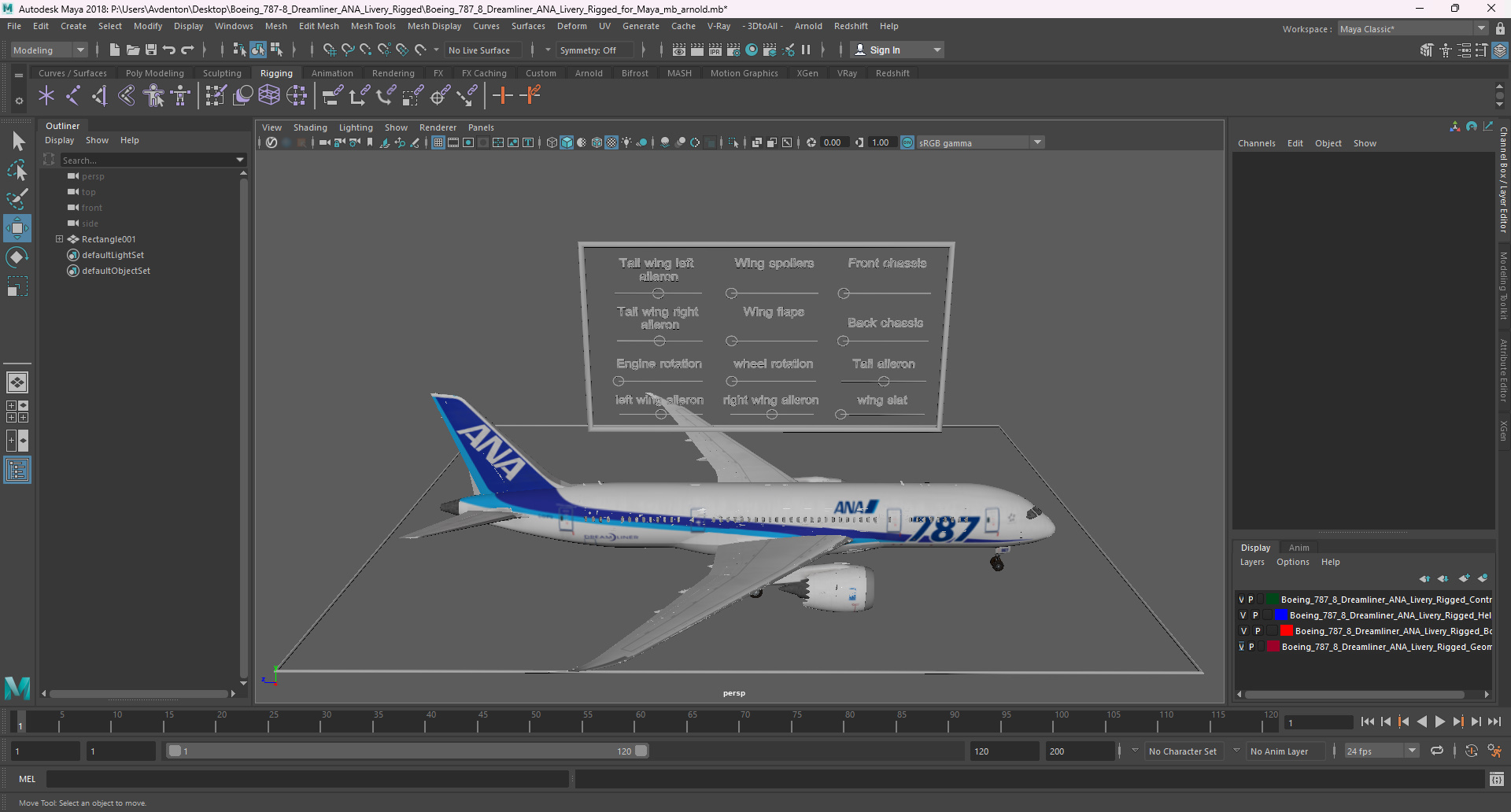Click the blue color swatch of Hel layer
This screenshot has width=1511, height=812.
1280,615
